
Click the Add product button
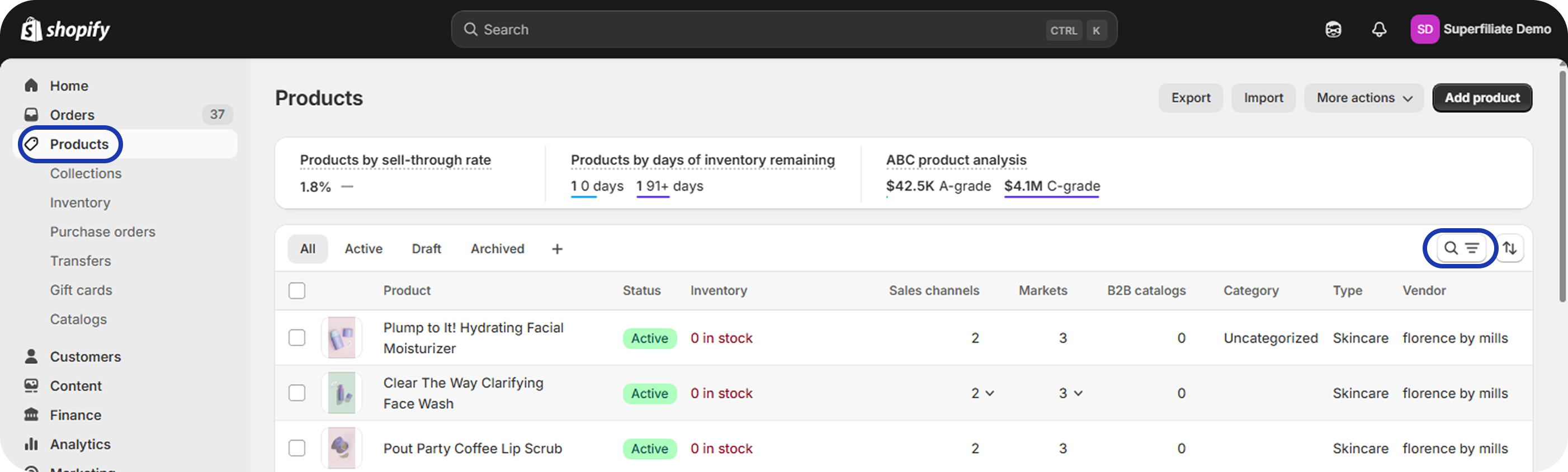(1482, 97)
